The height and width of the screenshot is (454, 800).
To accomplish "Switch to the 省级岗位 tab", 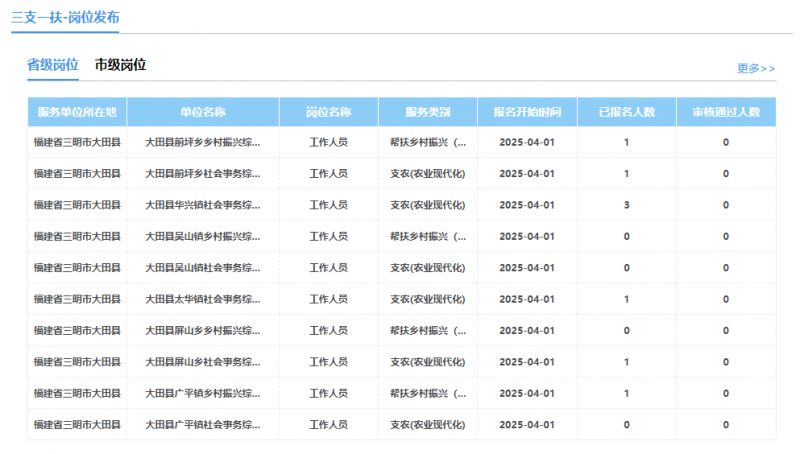I will pos(52,65).
